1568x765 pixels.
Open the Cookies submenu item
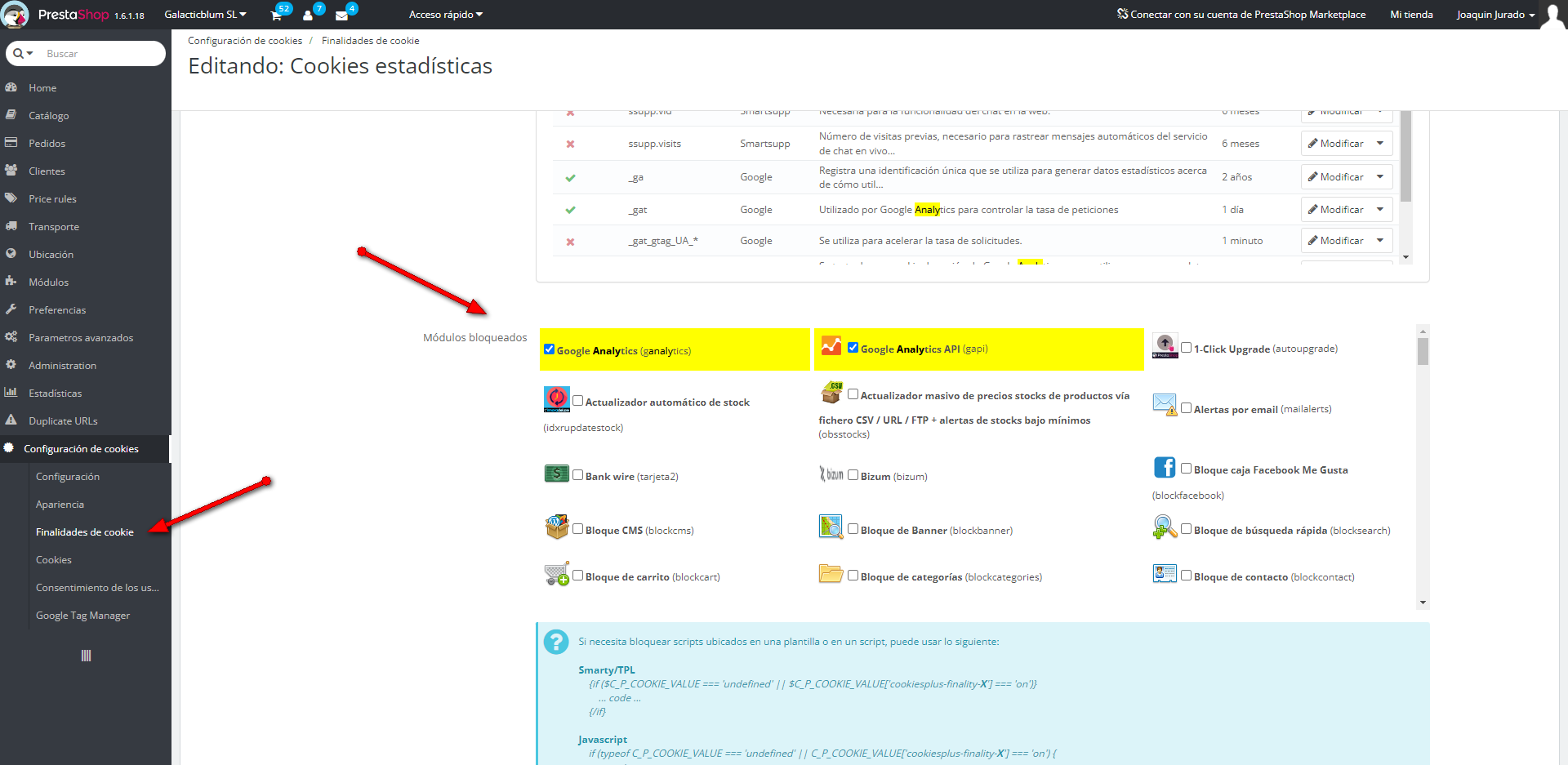click(54, 560)
